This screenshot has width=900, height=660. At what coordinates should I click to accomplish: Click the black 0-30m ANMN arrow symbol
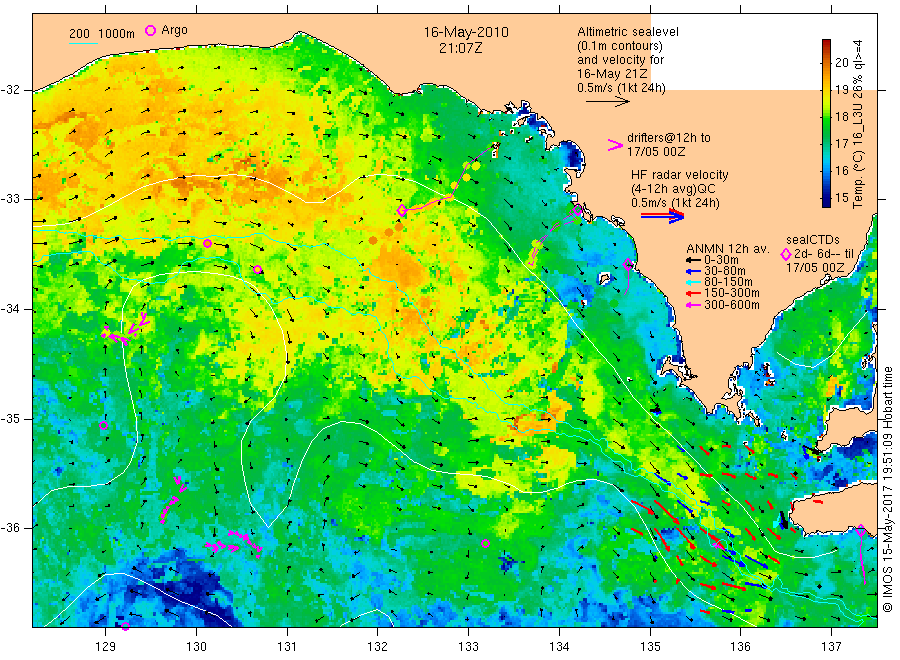coord(694,260)
